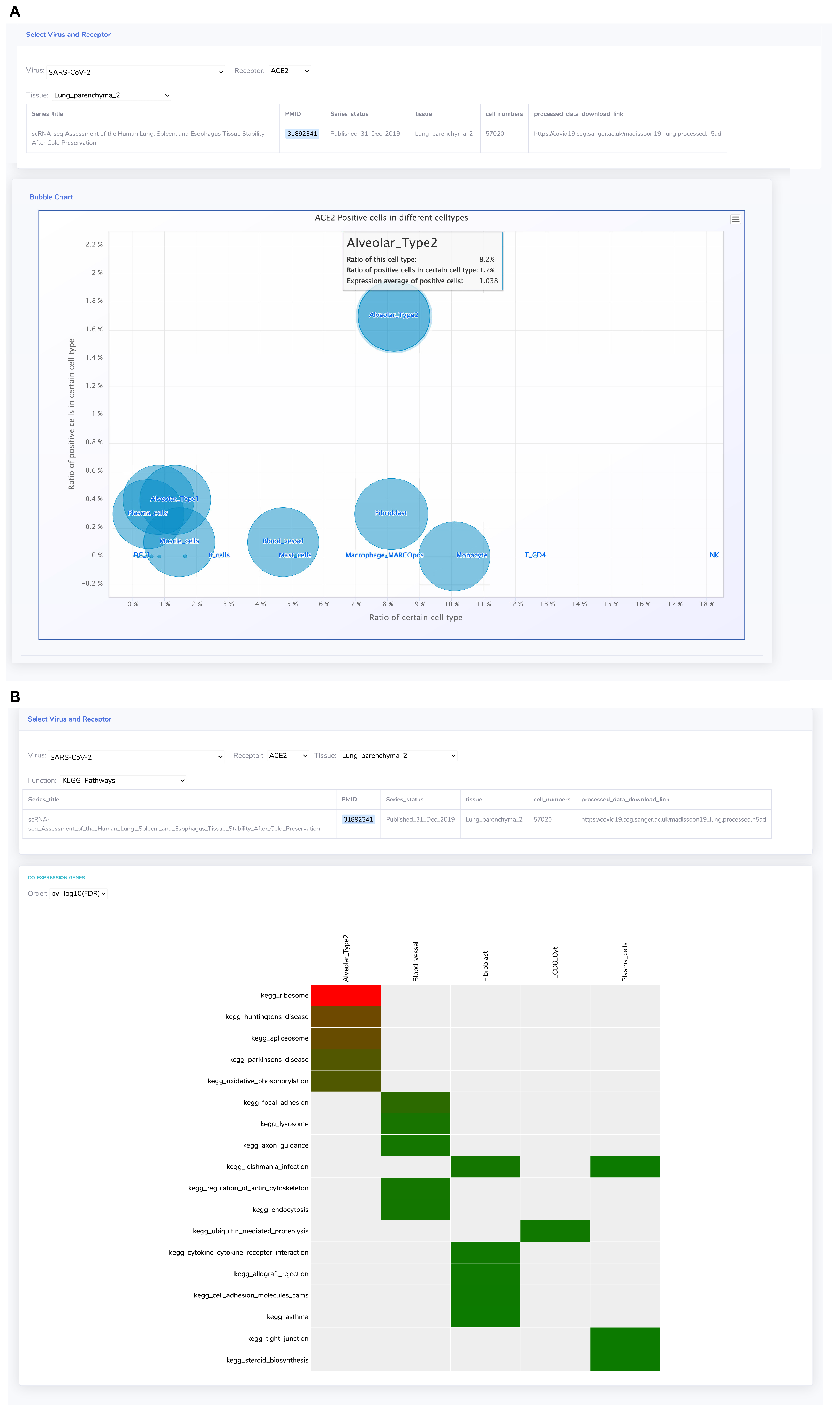Click the green kegg_ubiquitin_mediated_proteolysis T_CD8_CytT cell

[x=555, y=1231]
